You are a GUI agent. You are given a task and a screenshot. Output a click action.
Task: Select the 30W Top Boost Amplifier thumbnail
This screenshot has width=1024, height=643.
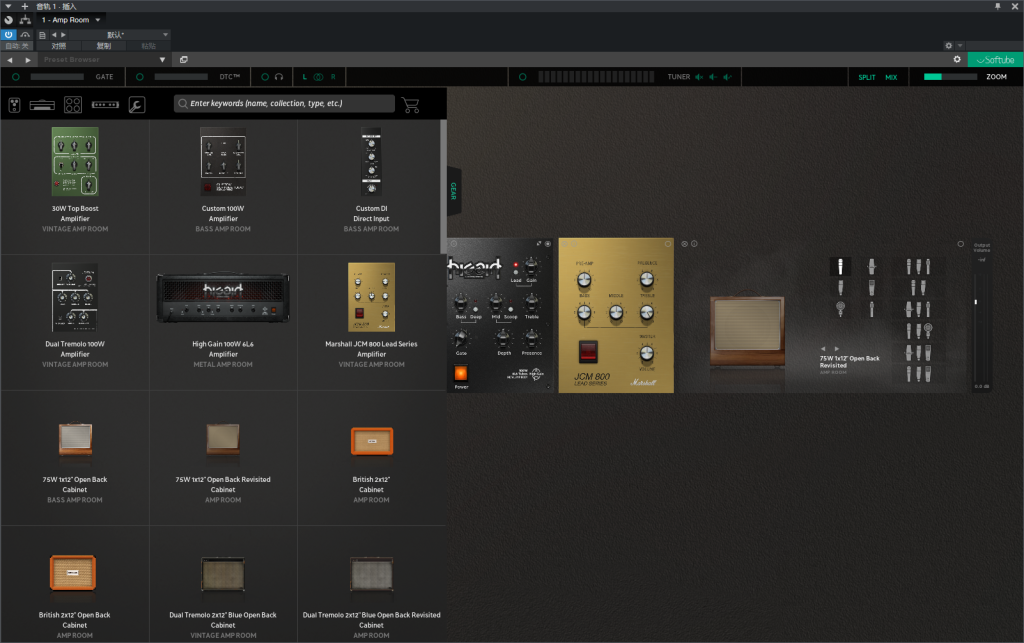pyautogui.click(x=75, y=161)
